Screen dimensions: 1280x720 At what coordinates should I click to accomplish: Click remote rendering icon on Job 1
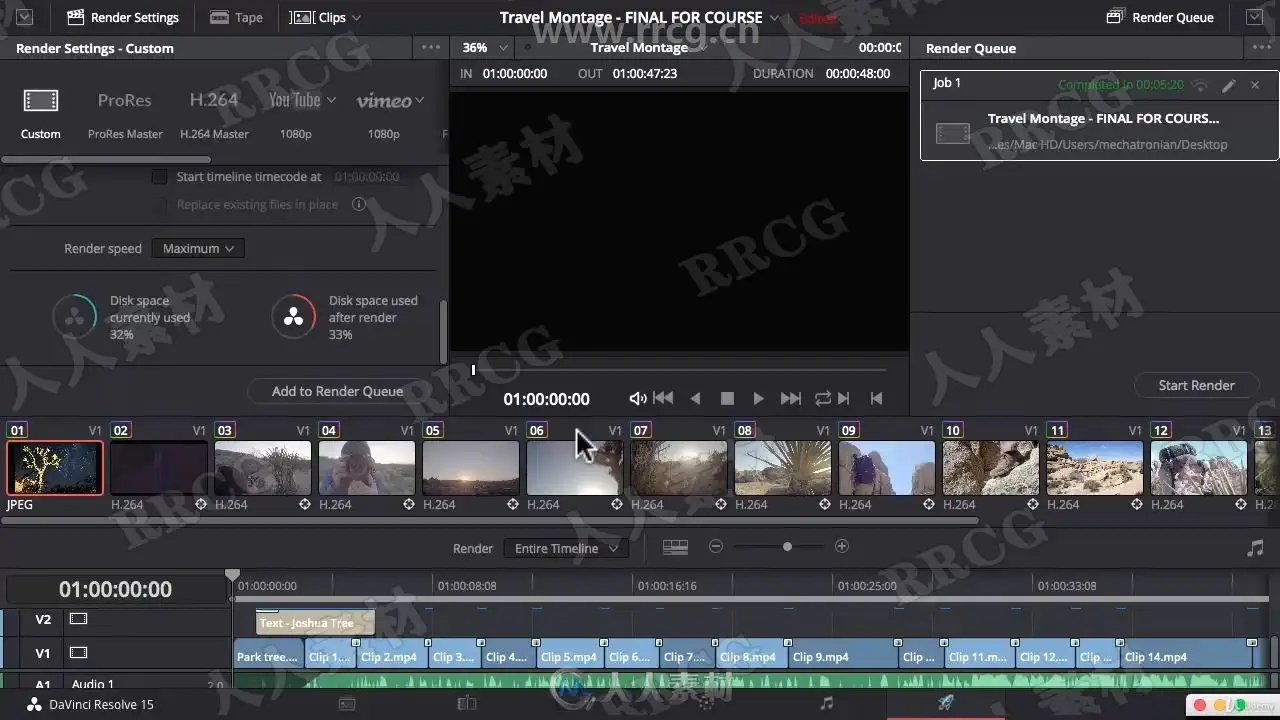(x=1200, y=86)
